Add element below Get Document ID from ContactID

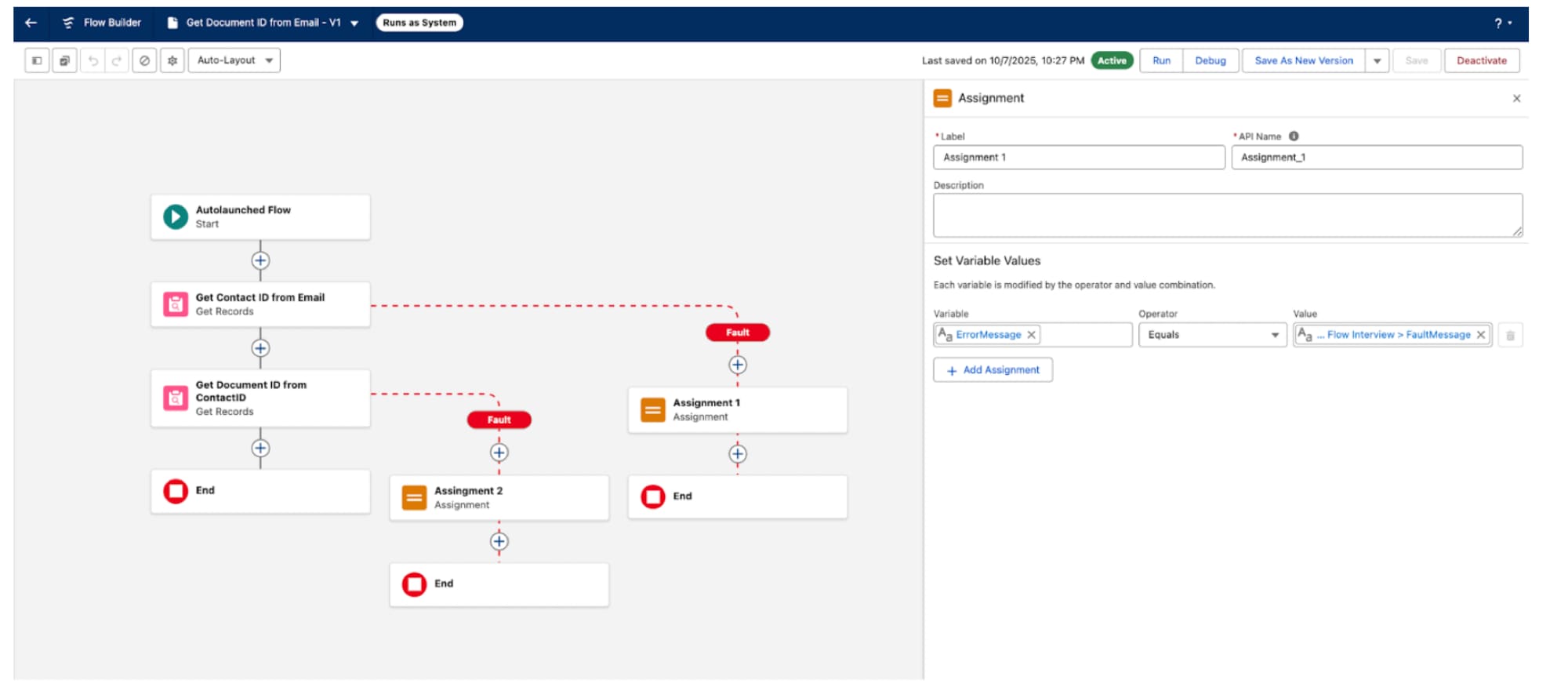(x=260, y=448)
